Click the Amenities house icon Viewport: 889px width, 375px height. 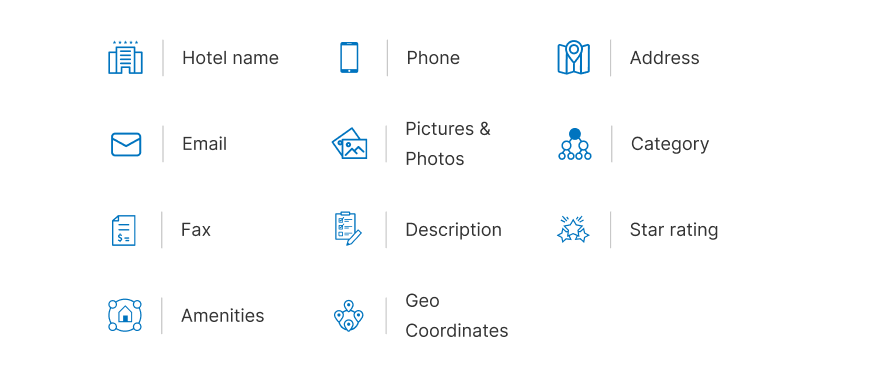tap(125, 315)
